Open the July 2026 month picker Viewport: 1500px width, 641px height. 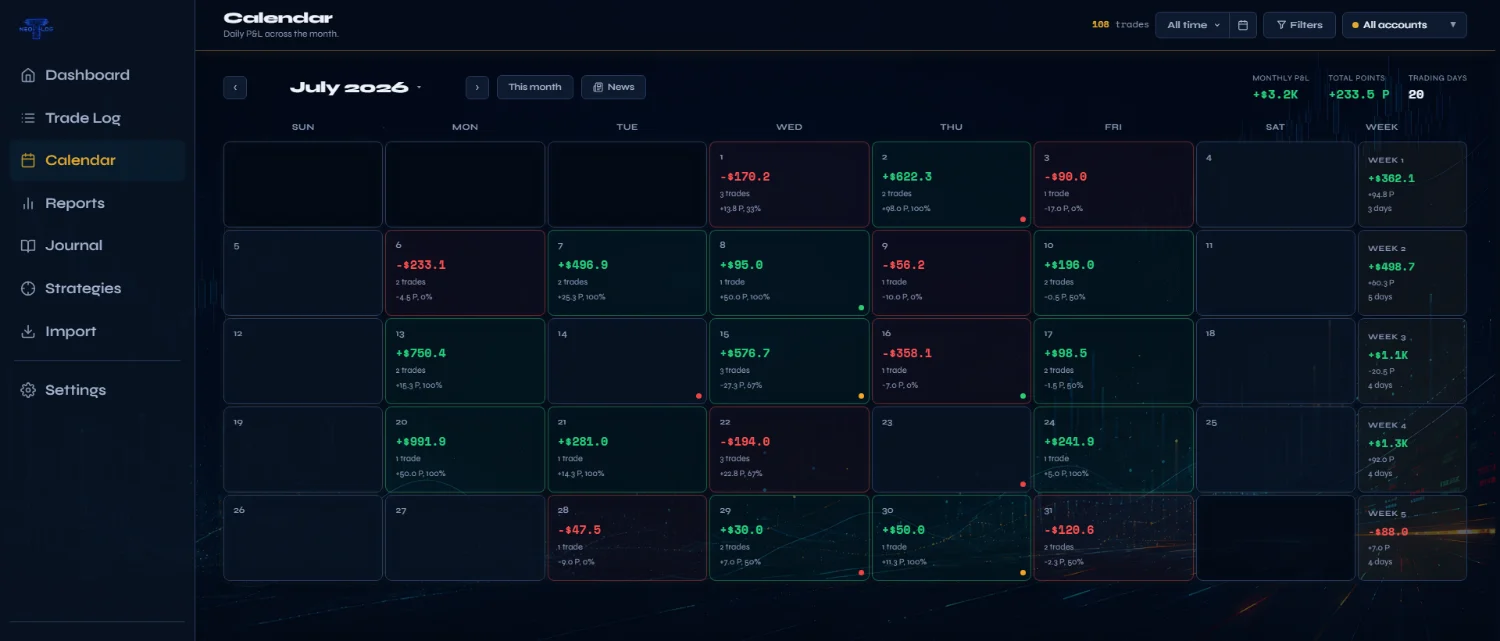356,87
